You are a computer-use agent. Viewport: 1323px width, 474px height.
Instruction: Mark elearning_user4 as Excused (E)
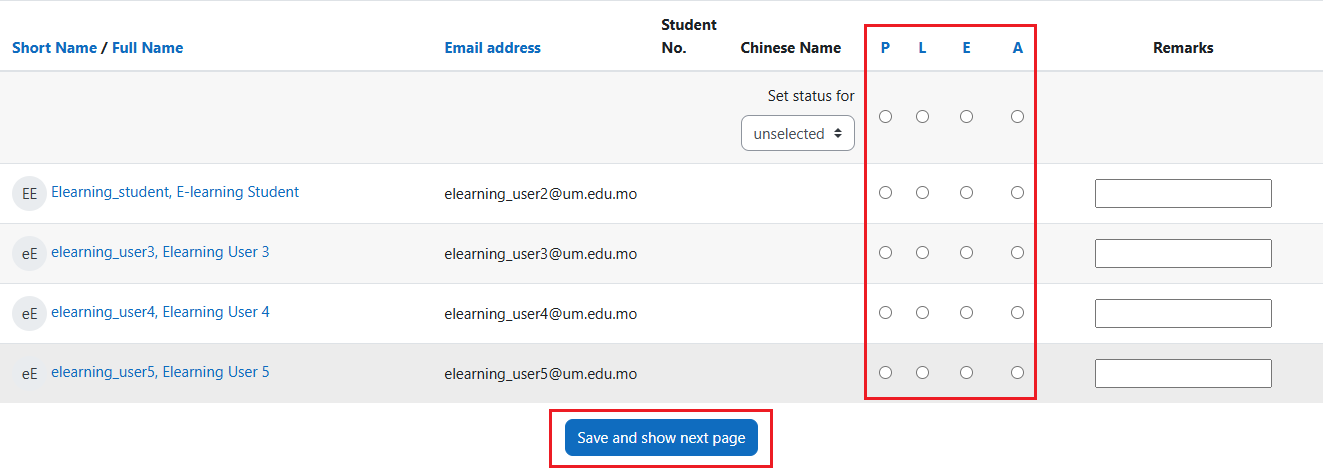click(966, 312)
